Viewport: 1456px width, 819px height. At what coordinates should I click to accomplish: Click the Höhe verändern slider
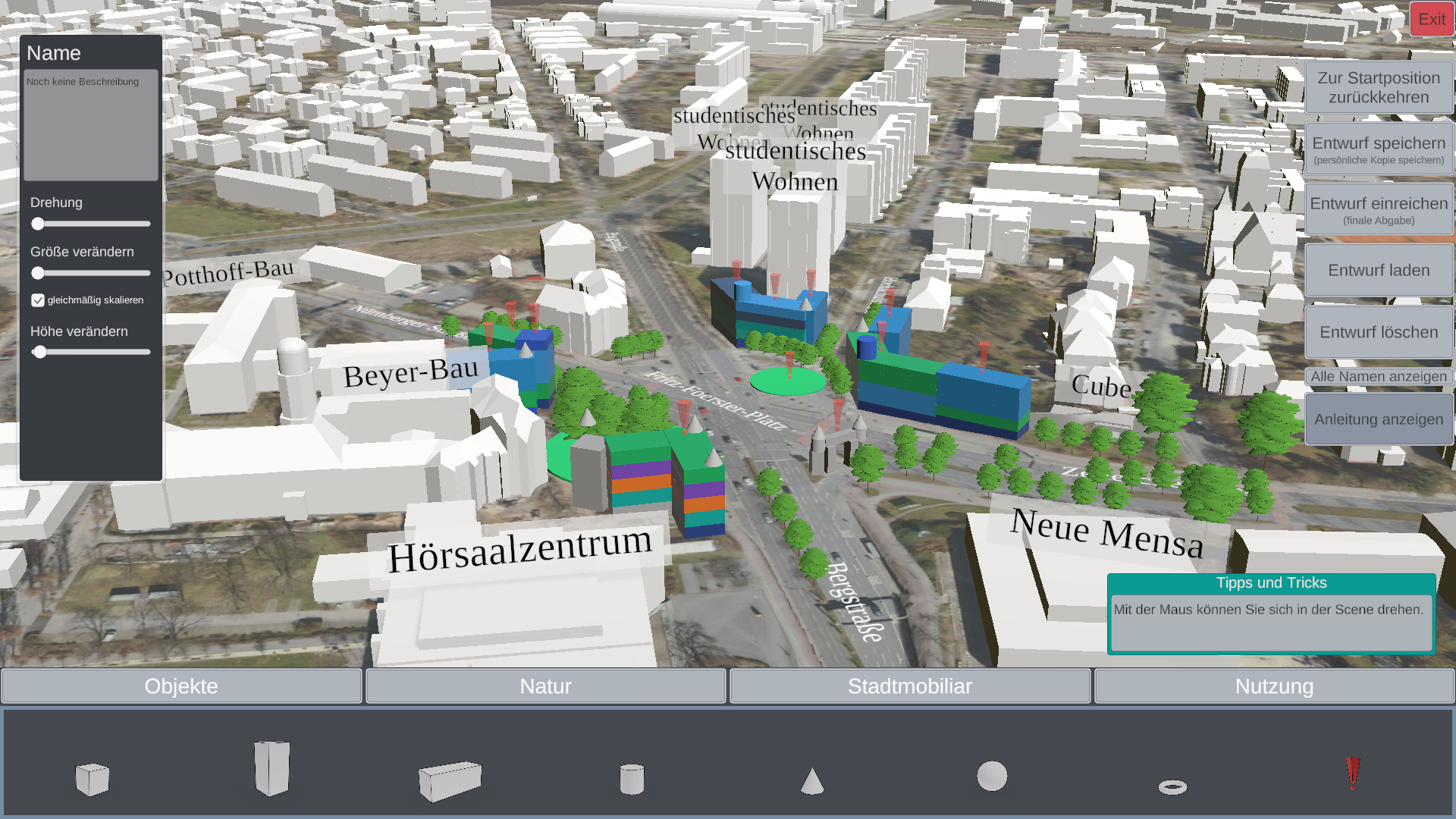[91, 352]
